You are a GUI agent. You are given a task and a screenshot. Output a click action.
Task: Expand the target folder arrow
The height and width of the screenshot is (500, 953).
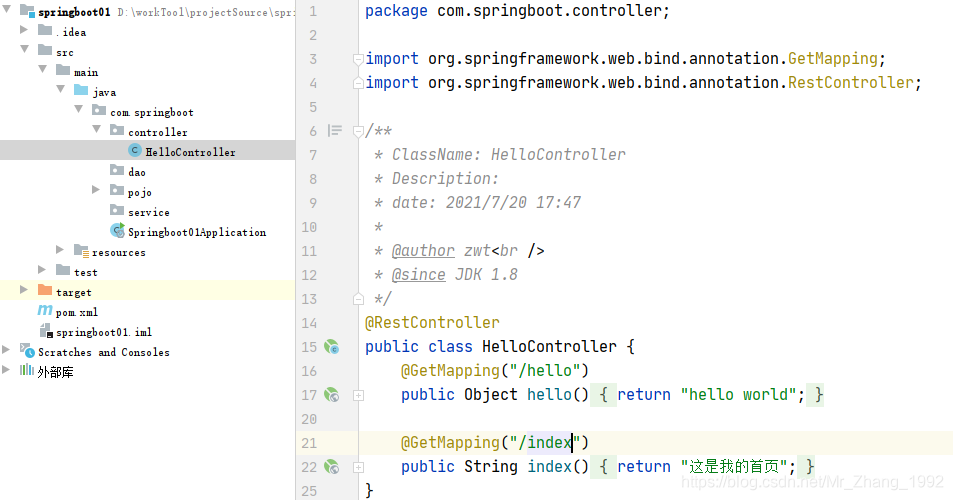click(24, 289)
